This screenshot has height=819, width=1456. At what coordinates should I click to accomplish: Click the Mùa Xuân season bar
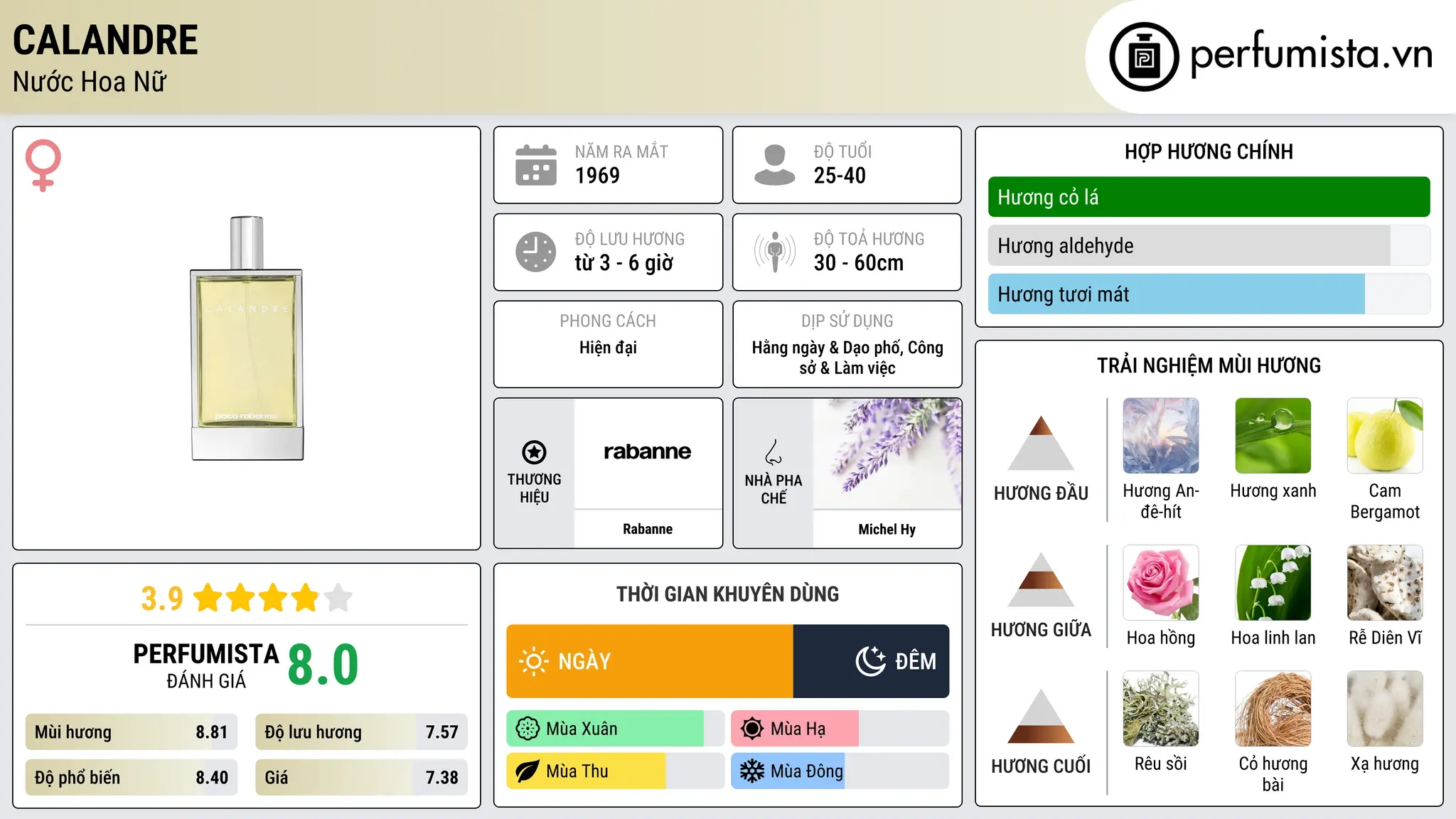615,729
